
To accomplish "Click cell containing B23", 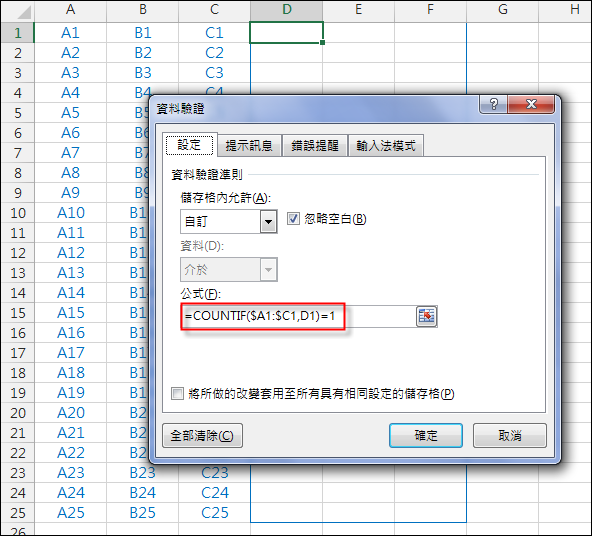I will coord(142,473).
